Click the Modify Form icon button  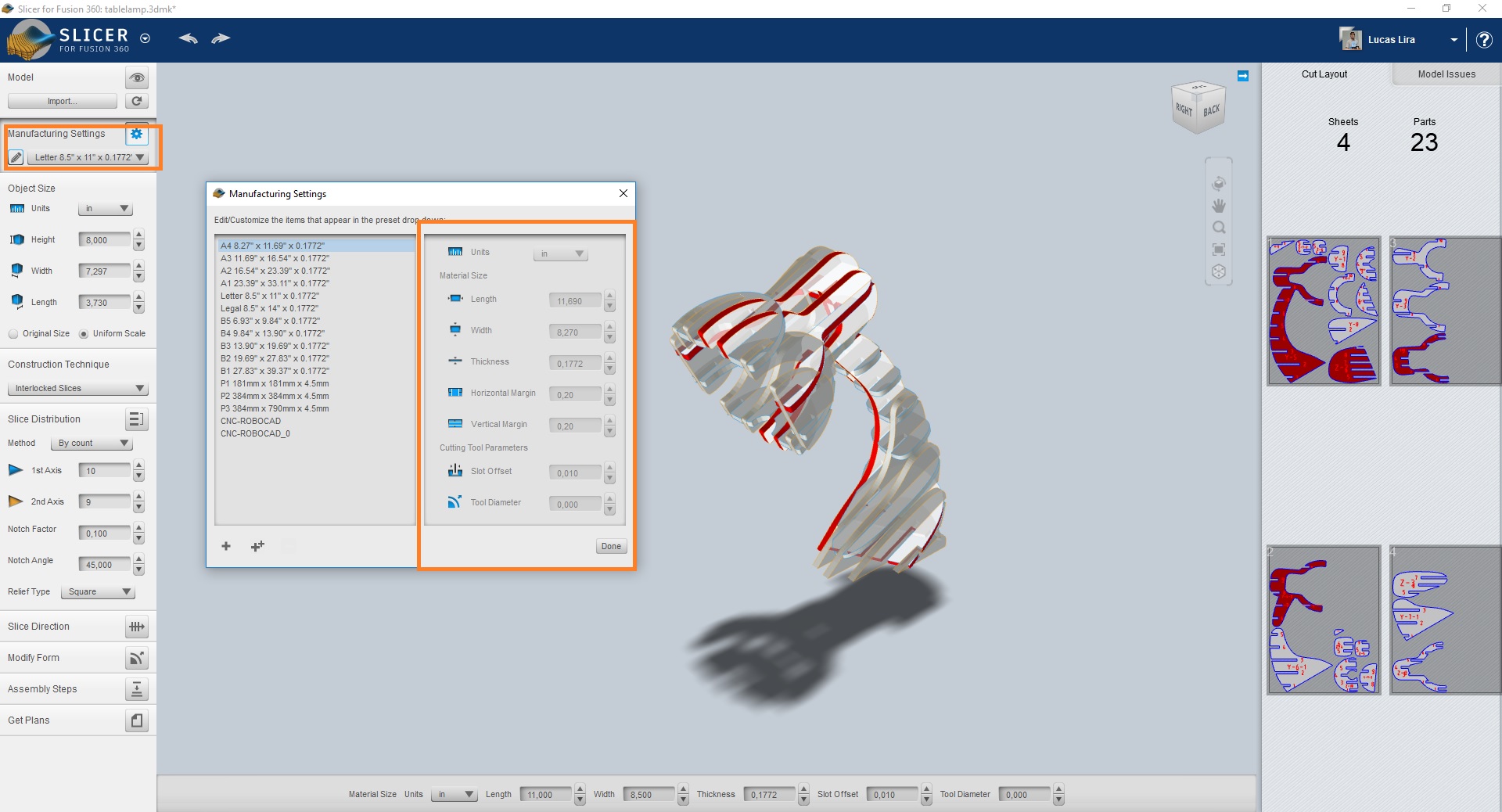click(x=136, y=658)
